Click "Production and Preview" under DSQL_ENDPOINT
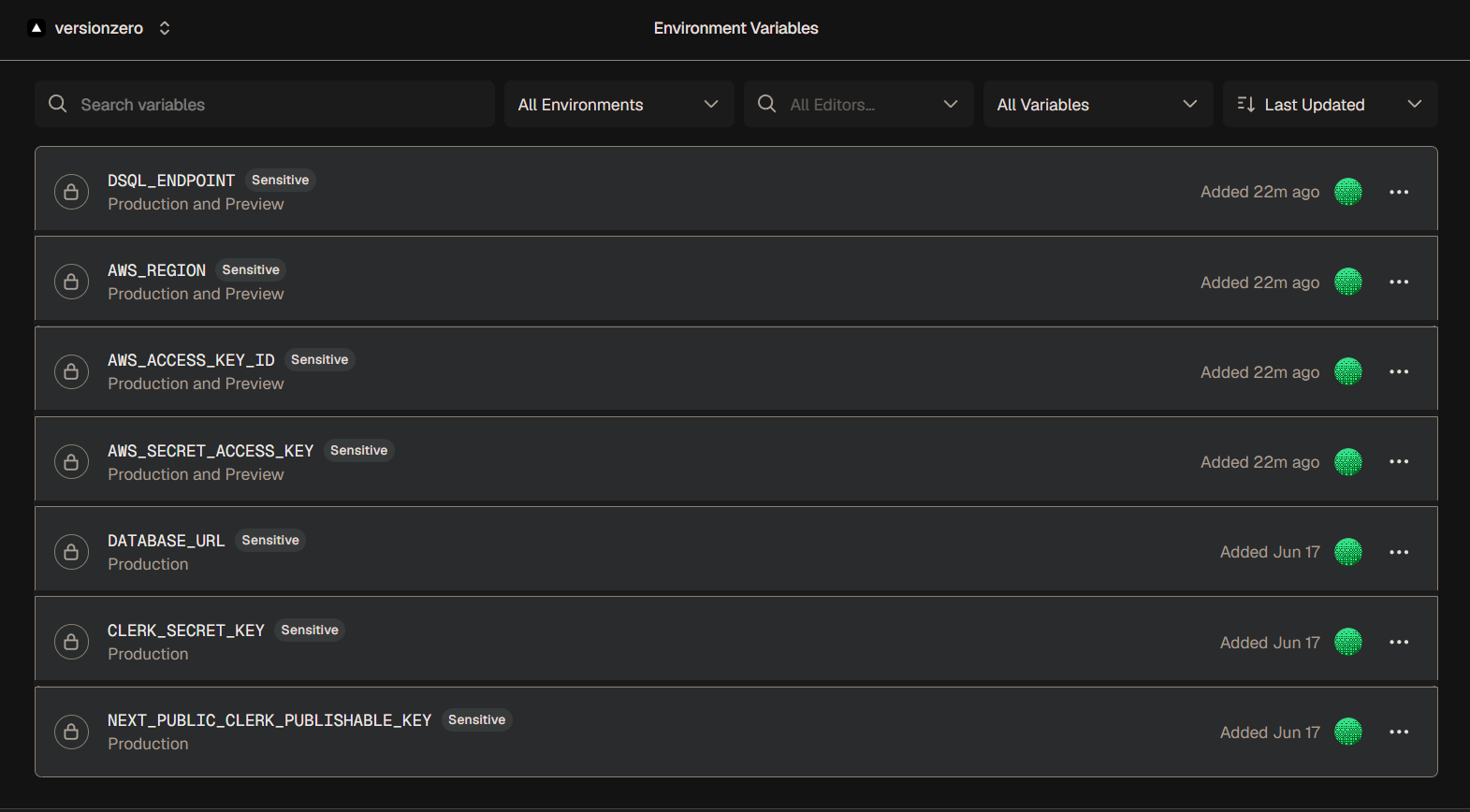Screen dimensions: 1470x812 pyautogui.click(x=196, y=204)
